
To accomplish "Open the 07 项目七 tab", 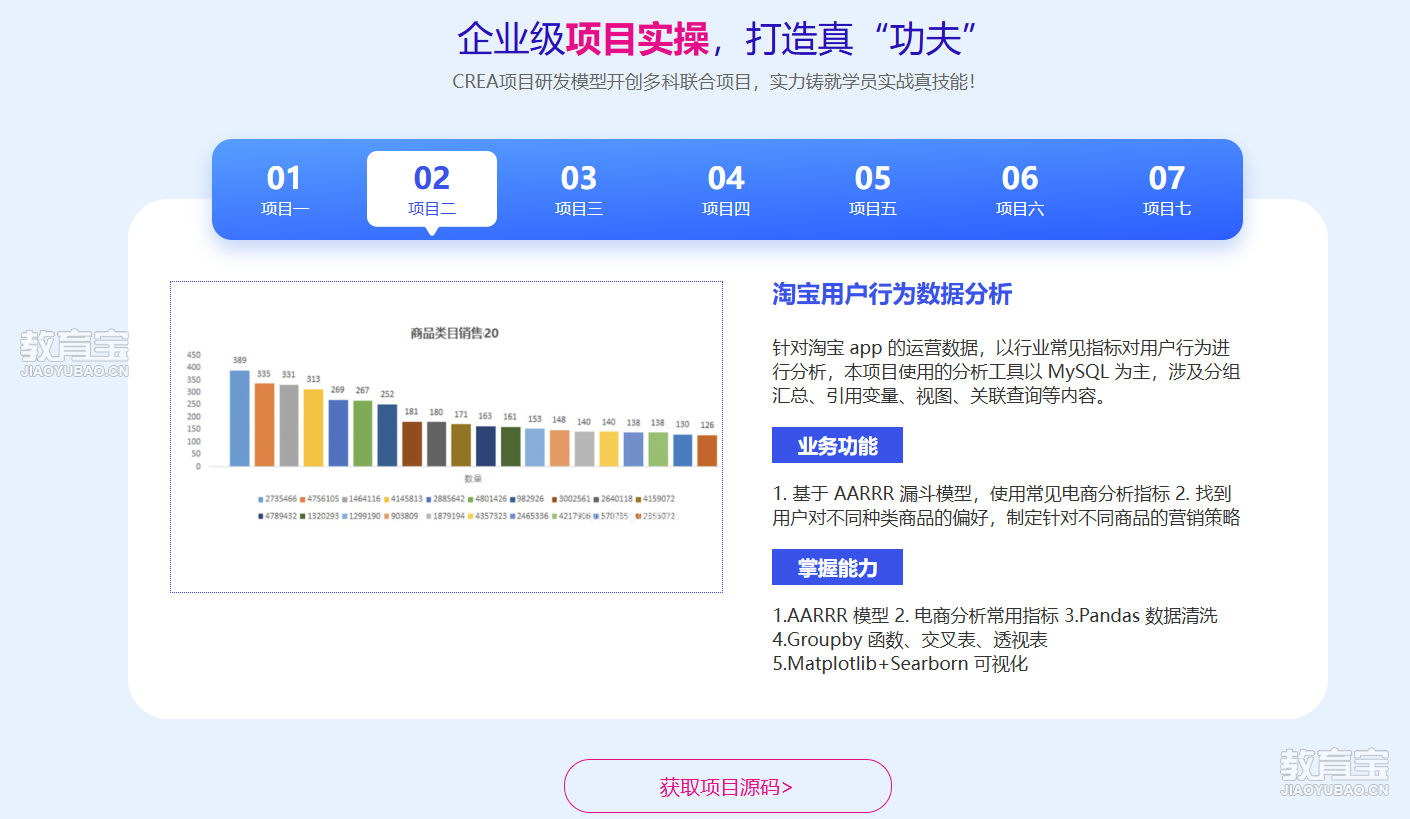I will [x=1167, y=189].
